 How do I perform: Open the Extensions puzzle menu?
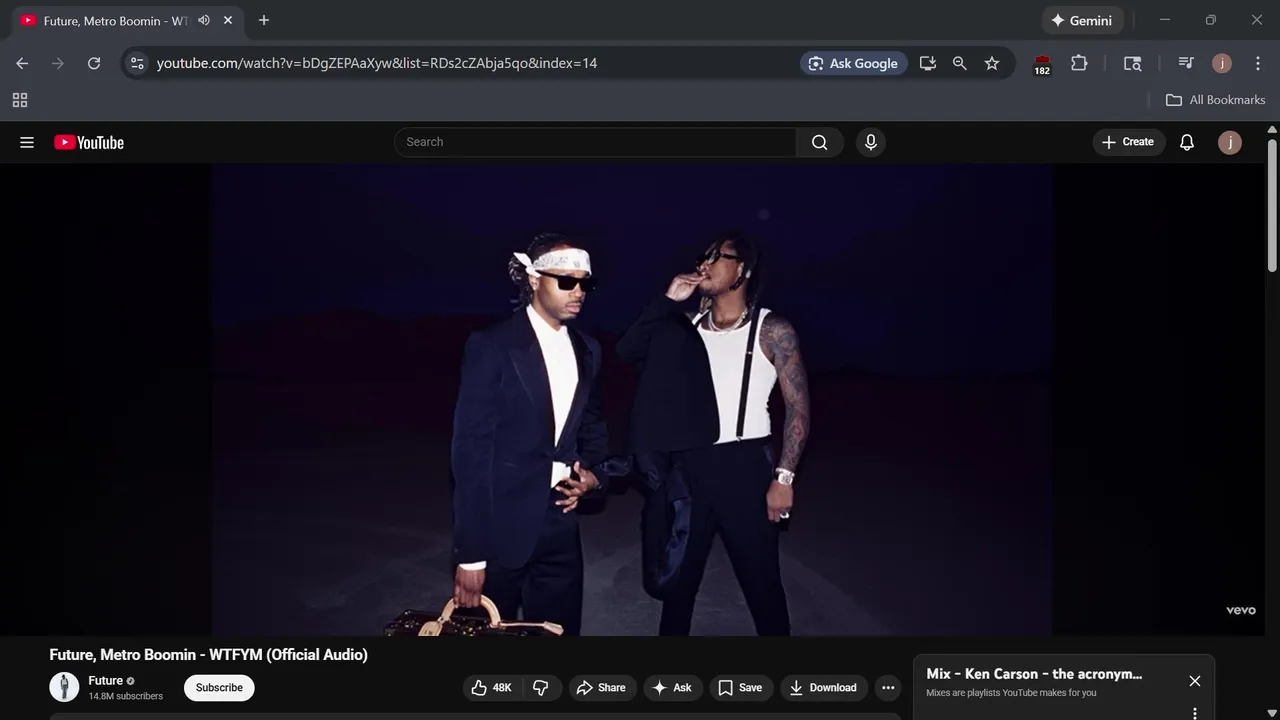[1079, 63]
